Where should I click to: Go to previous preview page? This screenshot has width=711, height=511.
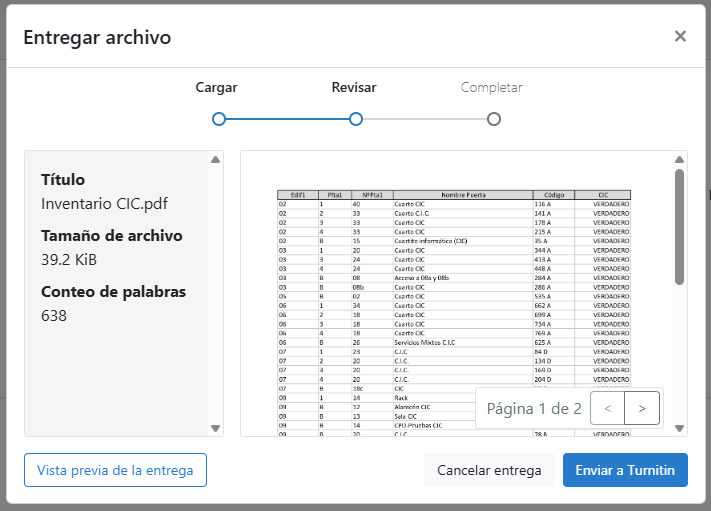click(x=607, y=408)
